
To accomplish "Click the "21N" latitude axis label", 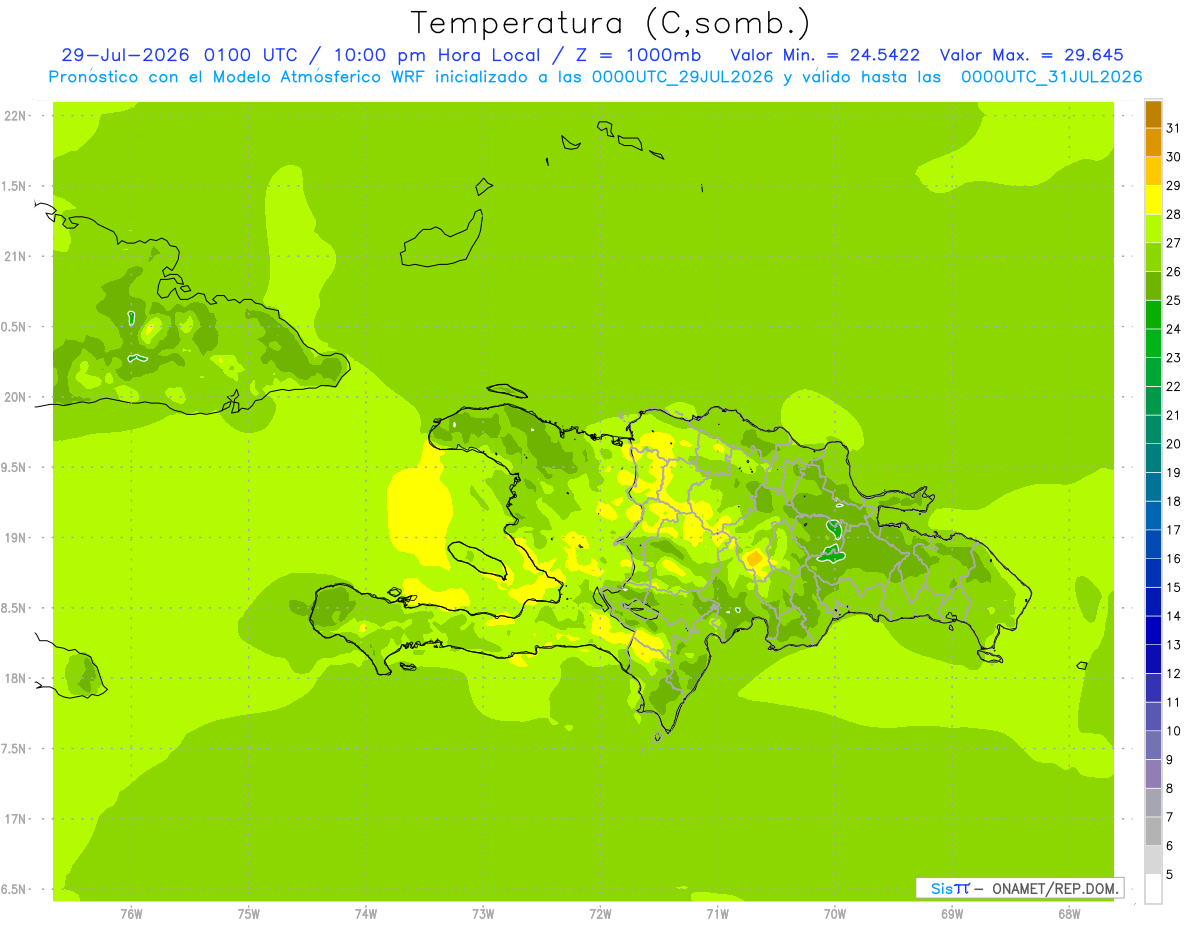I will tap(15, 257).
